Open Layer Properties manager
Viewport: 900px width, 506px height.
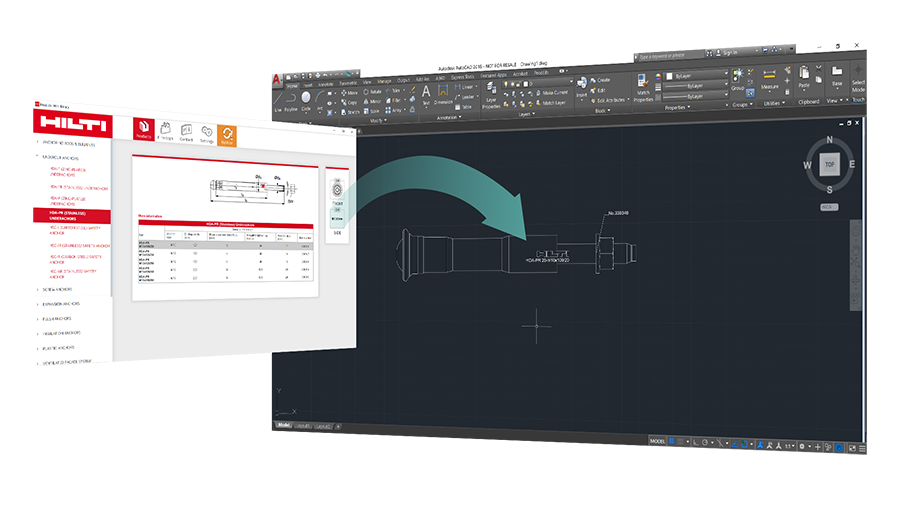point(491,95)
